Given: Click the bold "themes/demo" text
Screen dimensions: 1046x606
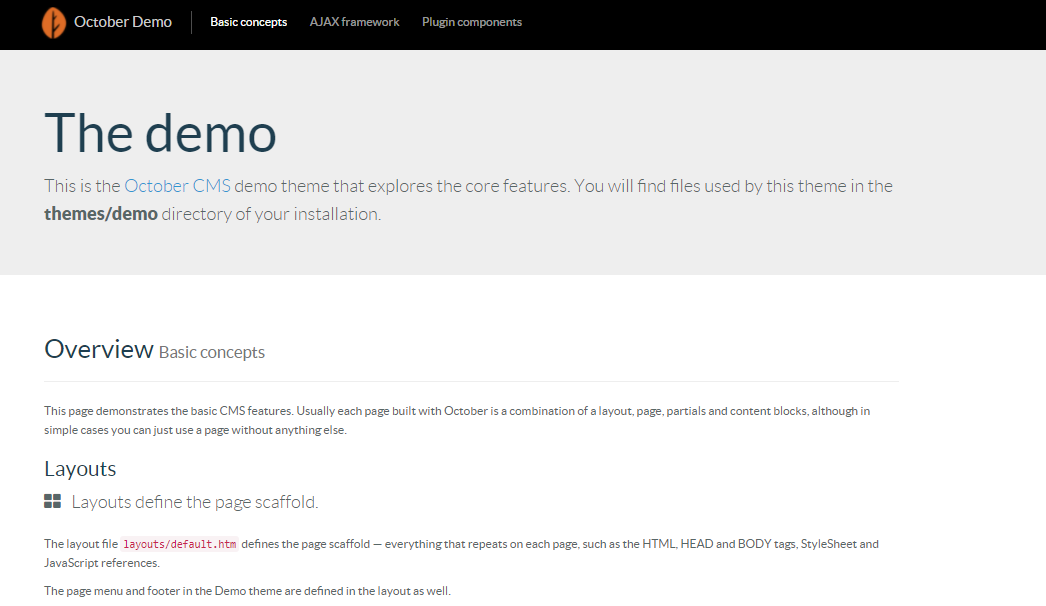Looking at the screenshot, I should tap(100, 214).
